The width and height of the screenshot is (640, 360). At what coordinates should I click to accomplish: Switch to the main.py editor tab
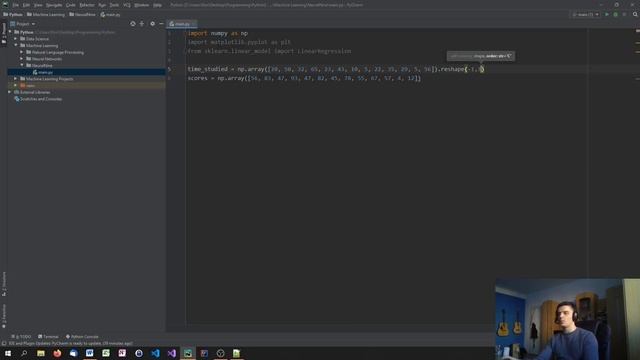182,24
